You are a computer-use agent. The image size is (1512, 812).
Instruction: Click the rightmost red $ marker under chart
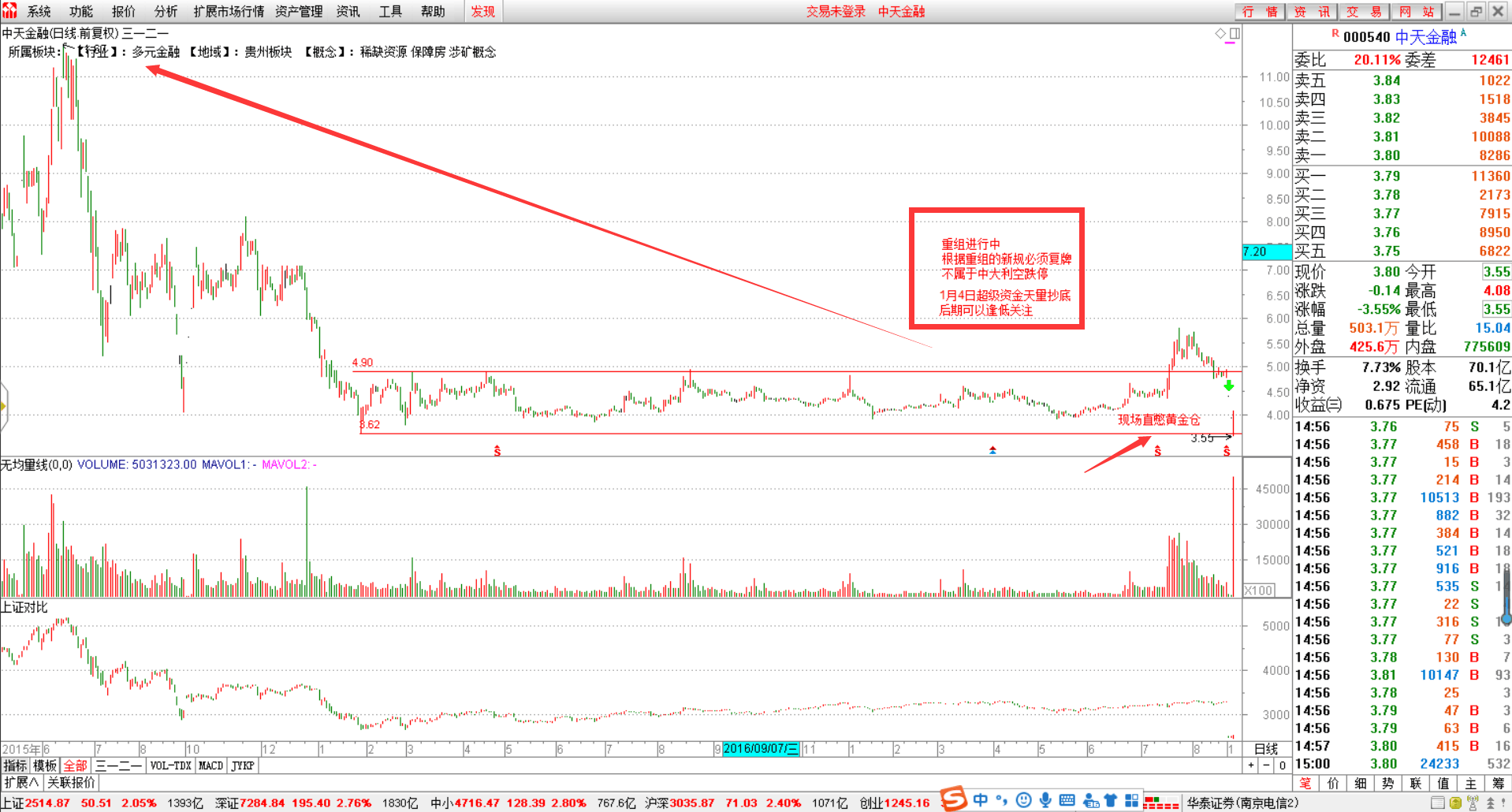click(x=1227, y=451)
